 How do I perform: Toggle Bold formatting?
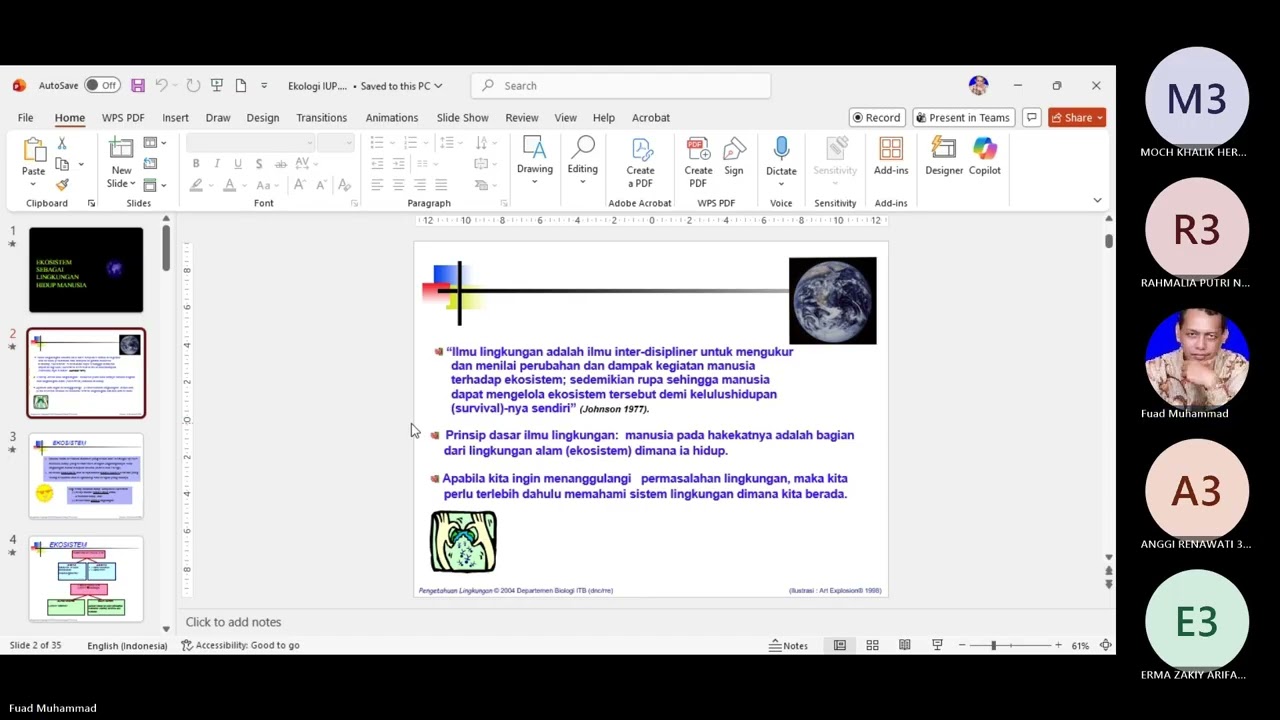tap(196, 164)
